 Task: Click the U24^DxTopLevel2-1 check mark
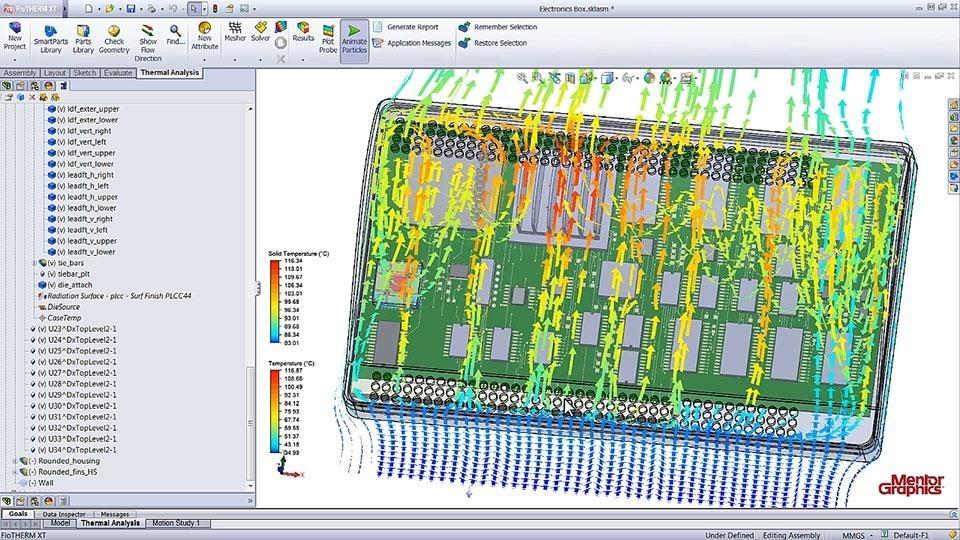click(33, 340)
